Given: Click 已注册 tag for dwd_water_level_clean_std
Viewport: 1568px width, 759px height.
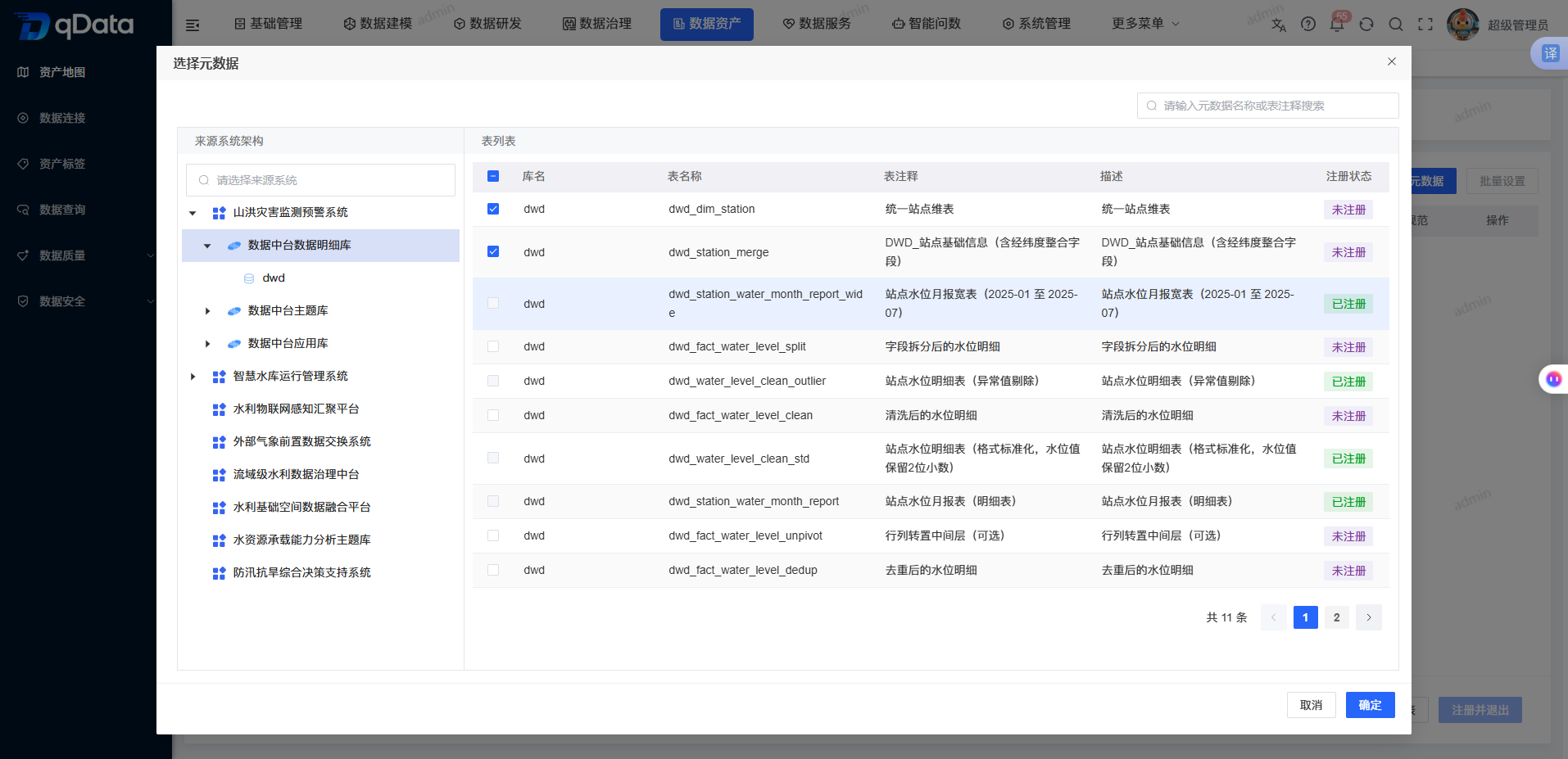Looking at the screenshot, I should point(1348,459).
